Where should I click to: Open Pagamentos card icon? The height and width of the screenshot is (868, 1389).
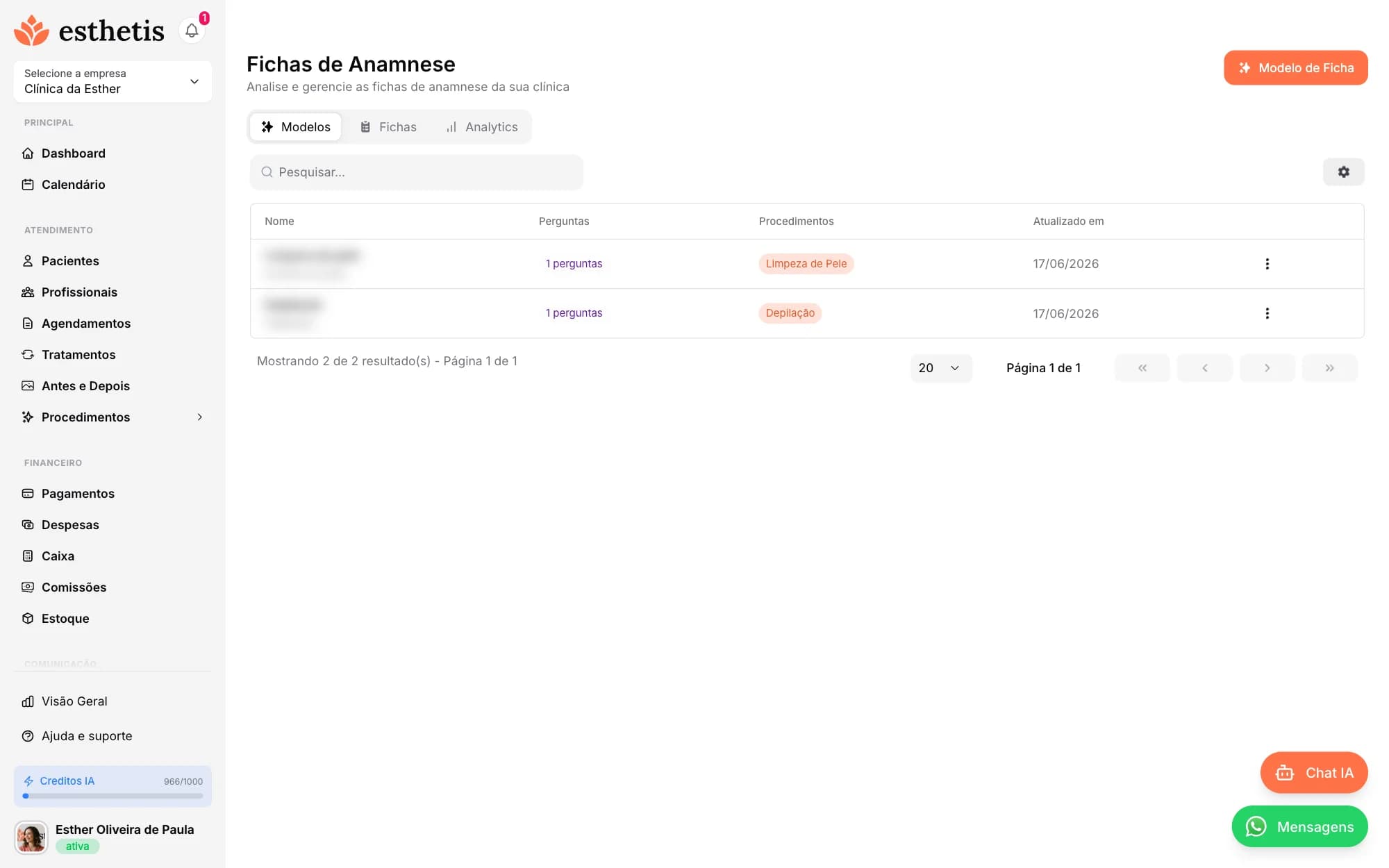click(28, 494)
